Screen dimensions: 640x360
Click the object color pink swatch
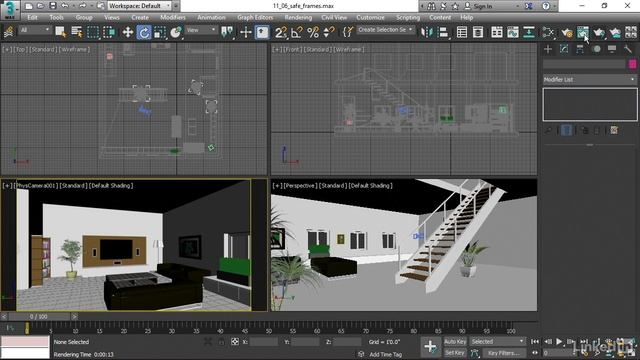(632, 64)
